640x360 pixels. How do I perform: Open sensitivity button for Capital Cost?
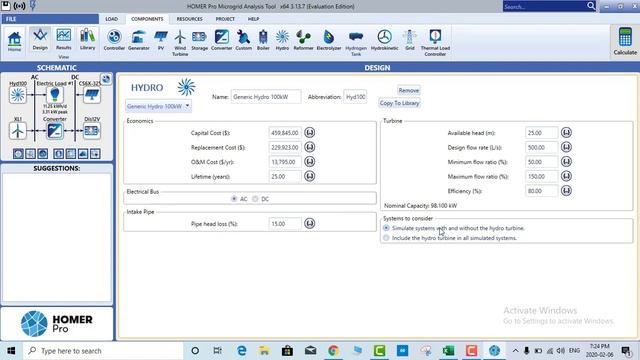[x=309, y=132]
